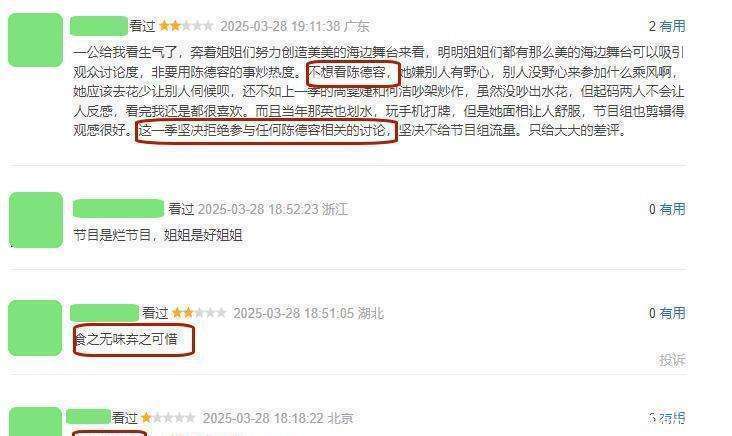This screenshot has width=732, height=436.
Task: Open the avatar of the 北京 reviewer
Action: tap(35, 422)
